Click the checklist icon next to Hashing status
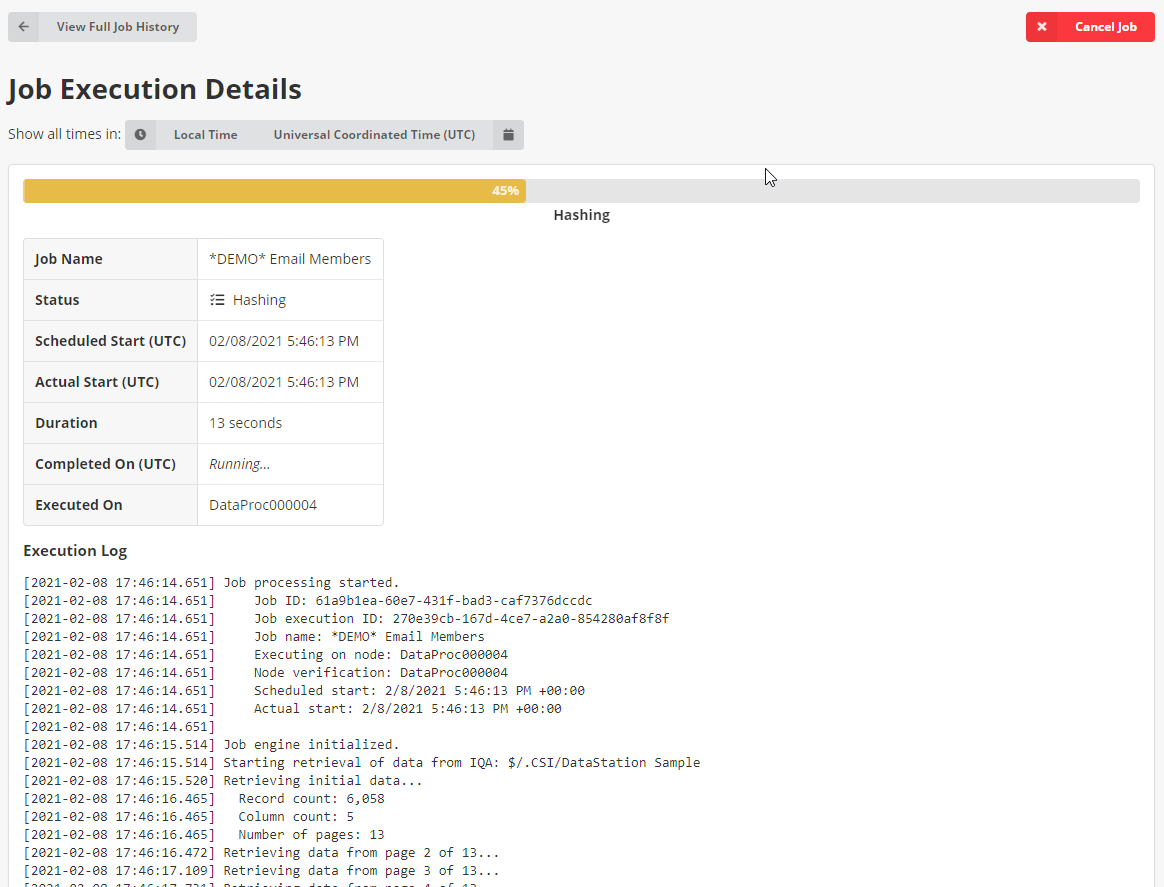The height and width of the screenshot is (887, 1164). coord(217,300)
